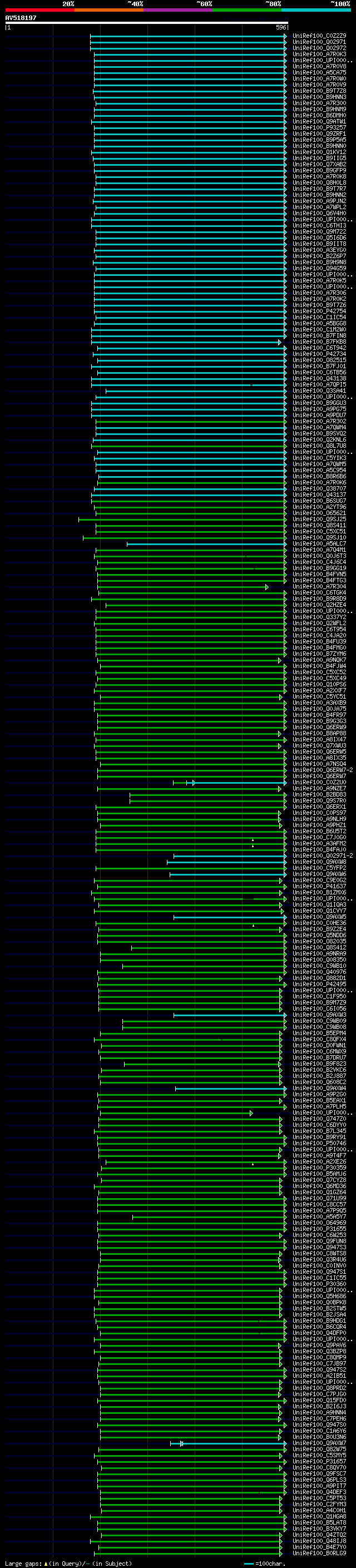Select hit label UniRef100_P93257
Screen dimensions: 356x1568
(319, 128)
